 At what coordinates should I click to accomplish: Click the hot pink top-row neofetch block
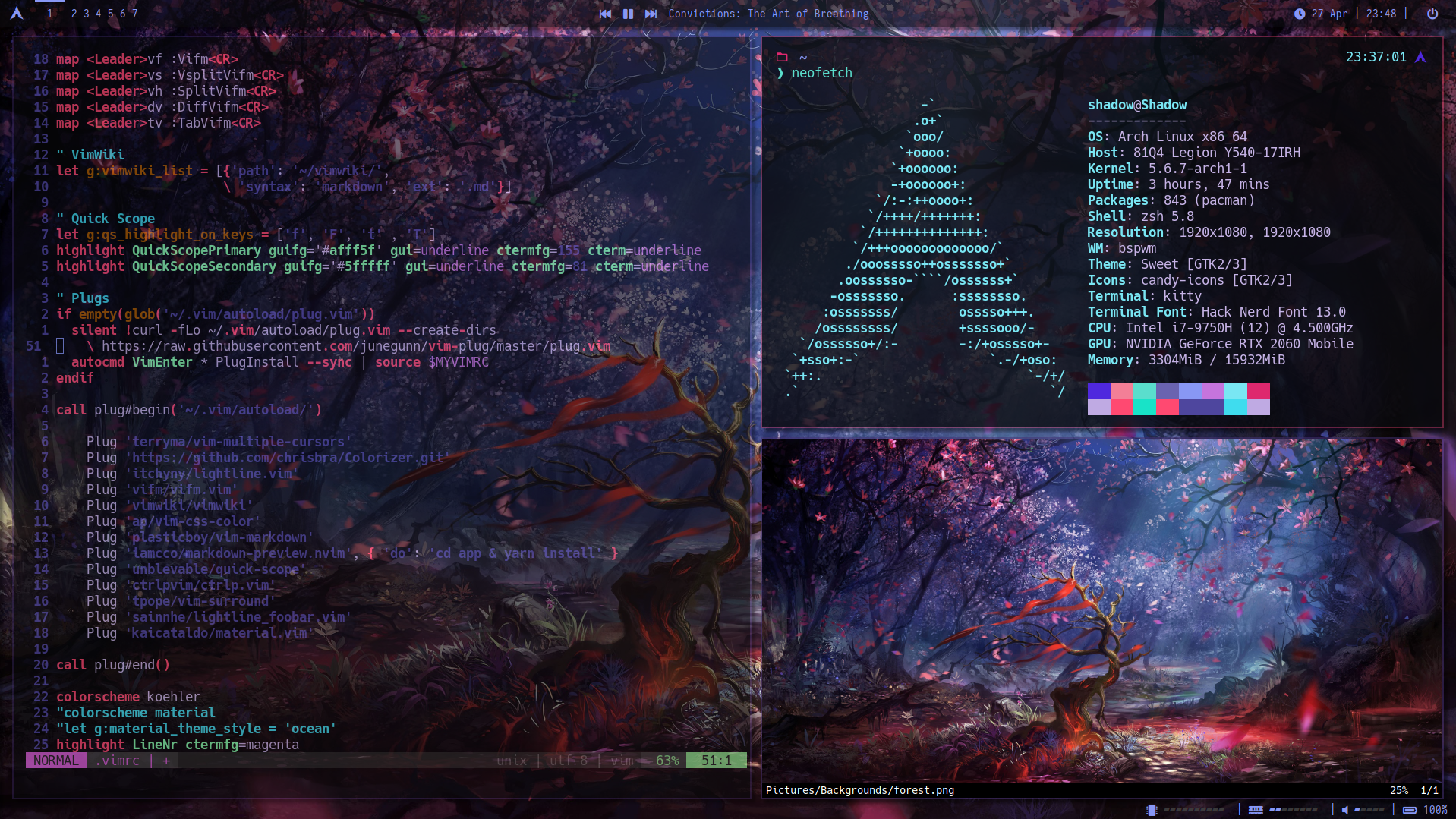[1259, 392]
